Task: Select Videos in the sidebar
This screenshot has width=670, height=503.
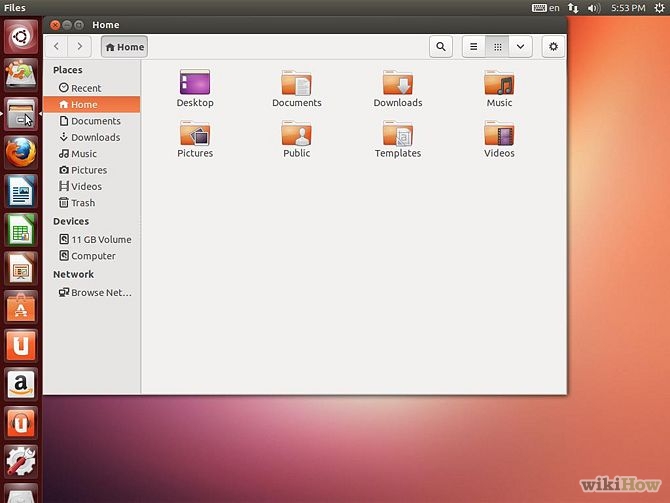Action: pyautogui.click(x=91, y=186)
